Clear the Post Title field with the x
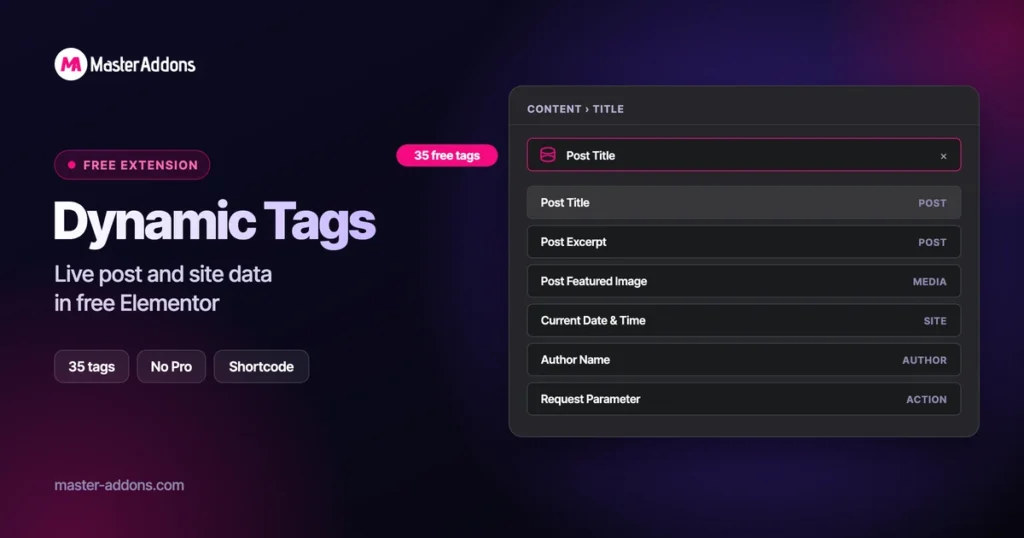The width and height of the screenshot is (1024, 538). [943, 156]
